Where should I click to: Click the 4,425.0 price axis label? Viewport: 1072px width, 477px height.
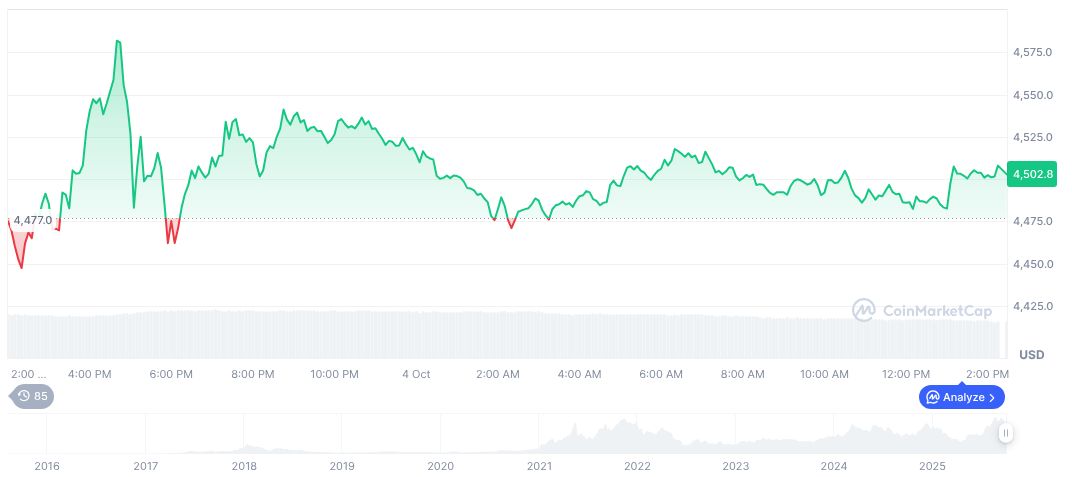1033,306
